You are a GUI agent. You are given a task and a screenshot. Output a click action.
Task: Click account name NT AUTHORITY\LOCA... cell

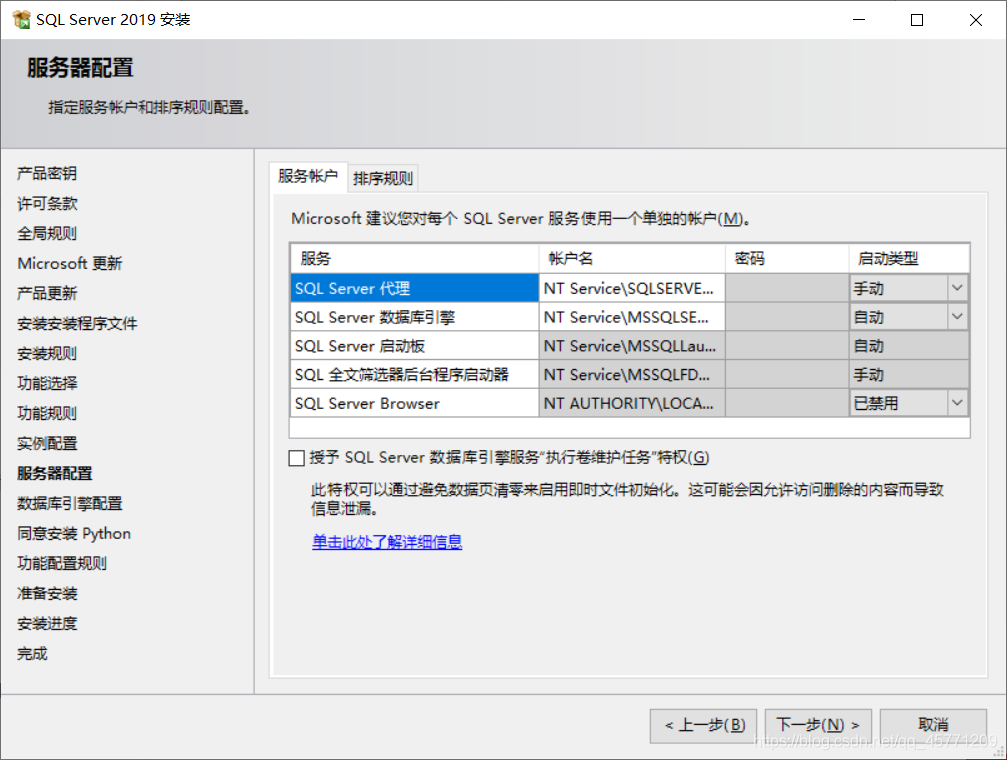pyautogui.click(x=632, y=403)
